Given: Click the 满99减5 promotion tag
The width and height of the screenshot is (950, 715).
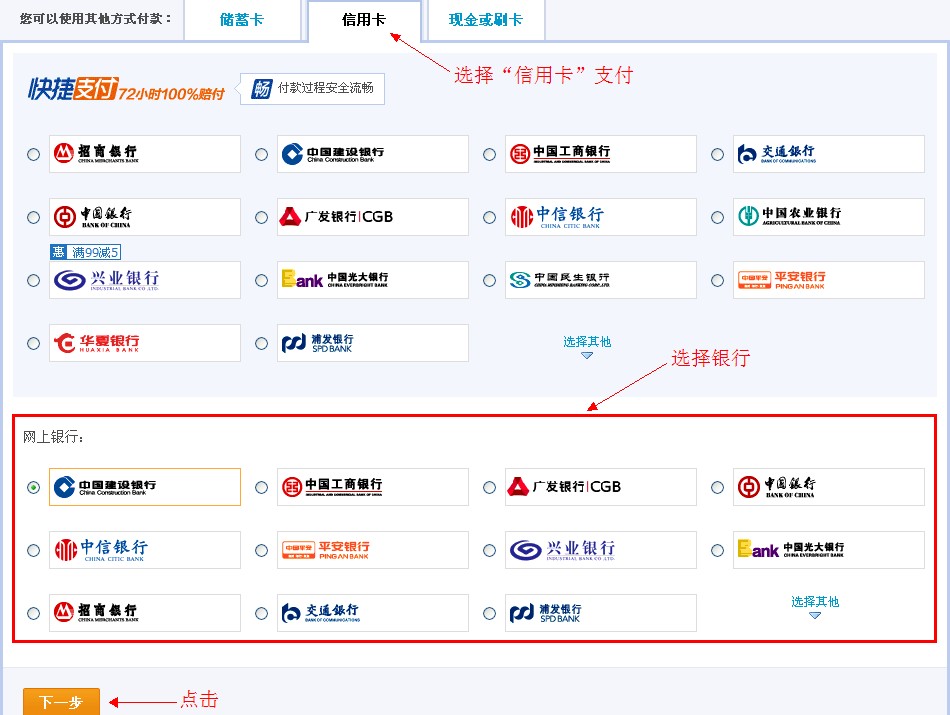Looking at the screenshot, I should tap(85, 252).
